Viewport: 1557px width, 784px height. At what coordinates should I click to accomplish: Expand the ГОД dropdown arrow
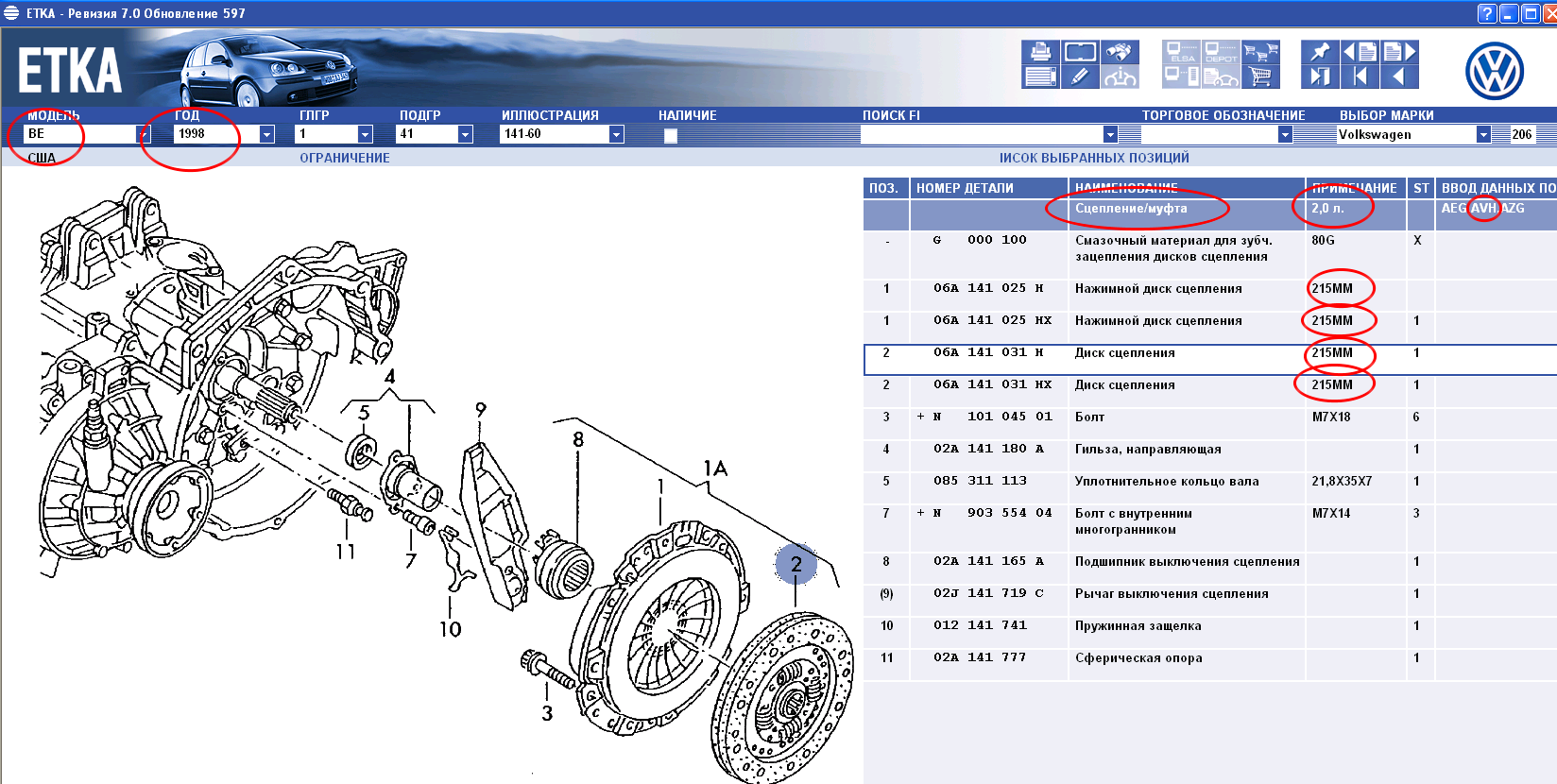click(266, 134)
